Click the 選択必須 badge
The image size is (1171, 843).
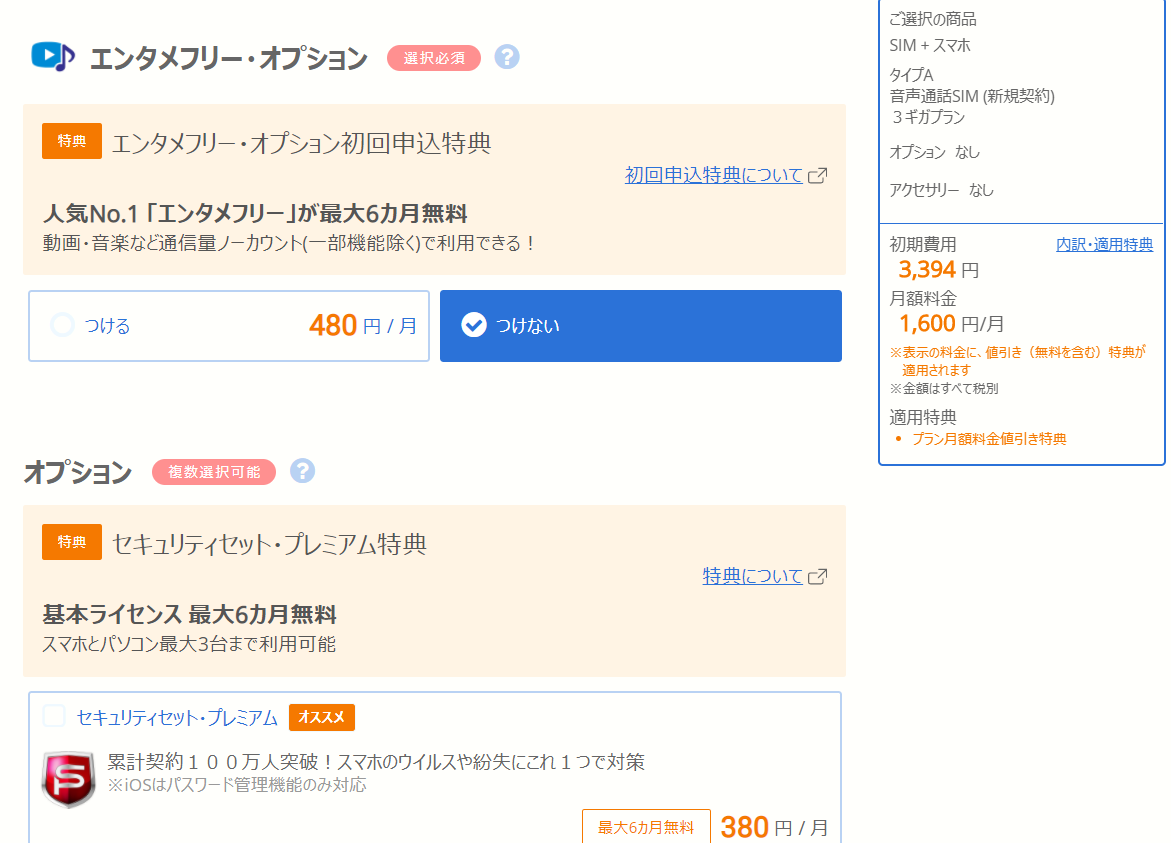pyautogui.click(x=434, y=58)
